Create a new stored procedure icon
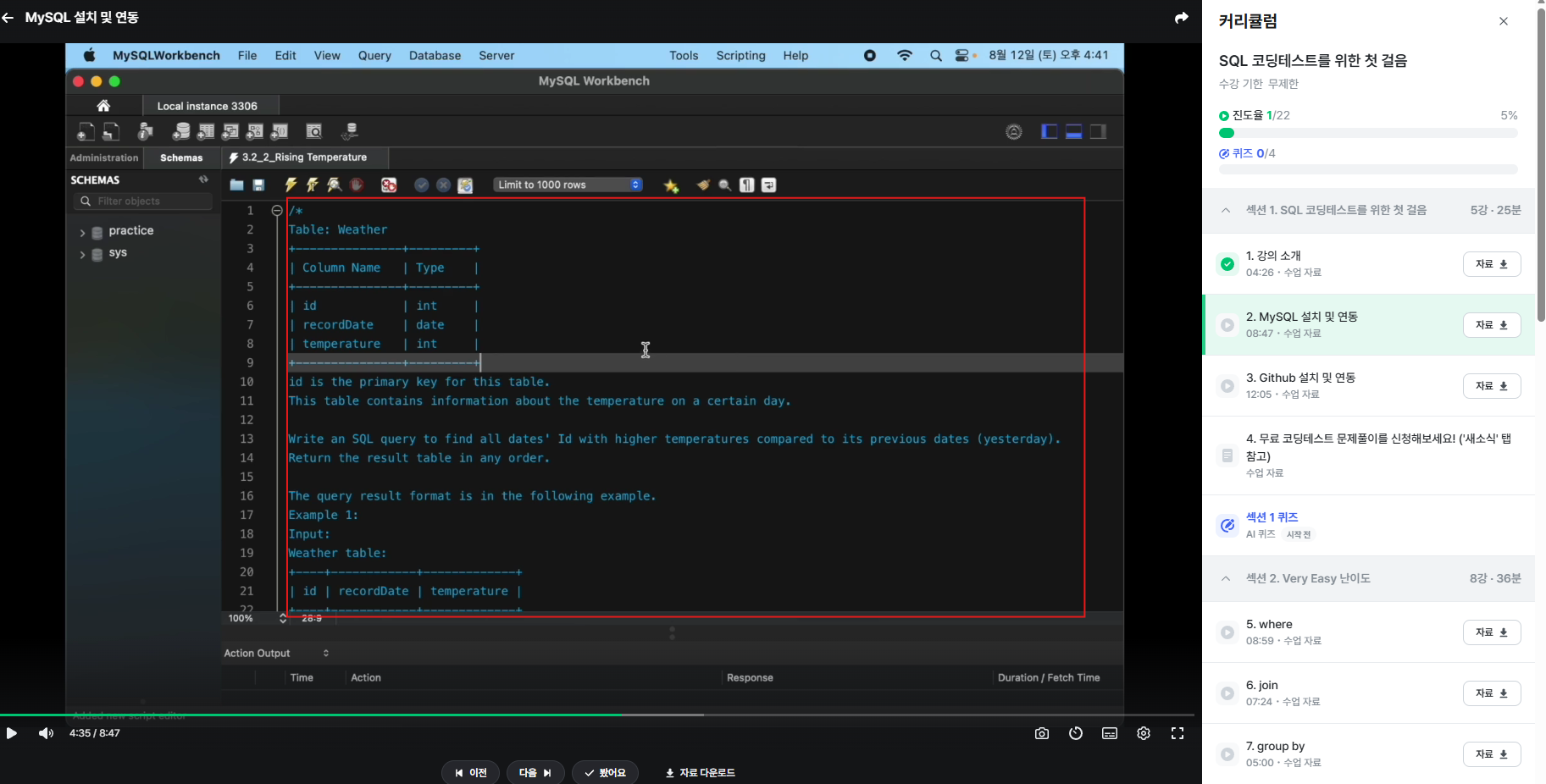 pos(255,131)
